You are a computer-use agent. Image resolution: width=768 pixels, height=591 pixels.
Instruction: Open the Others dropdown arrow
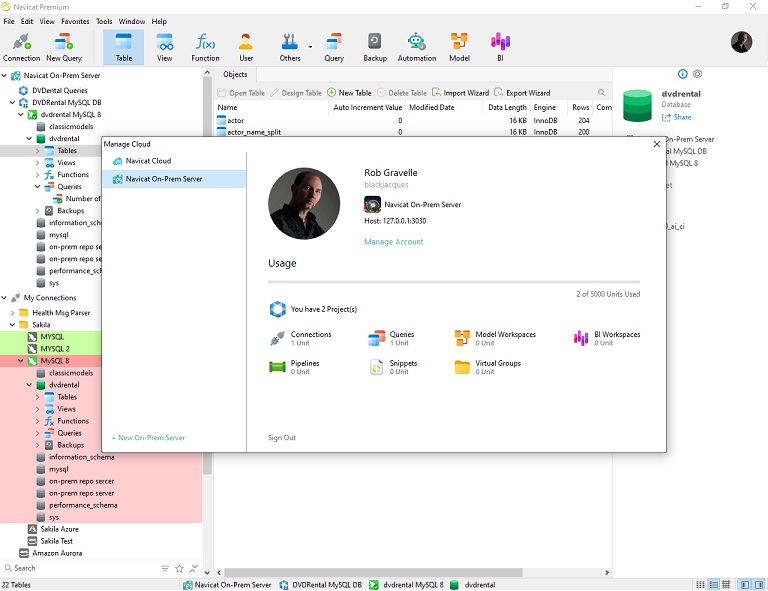310,47
